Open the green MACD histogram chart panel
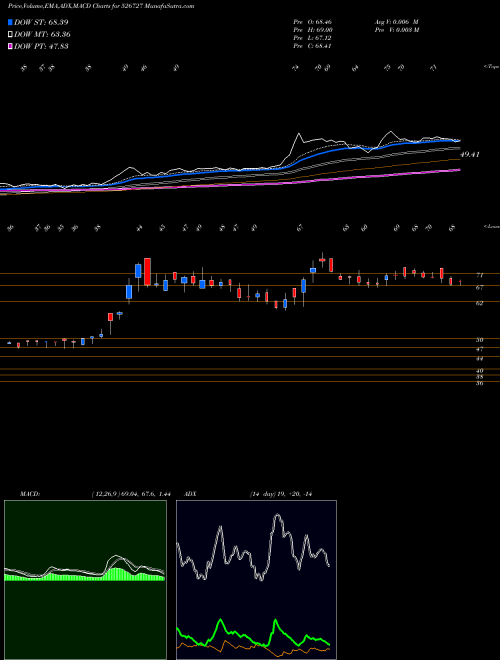 [x=85, y=580]
